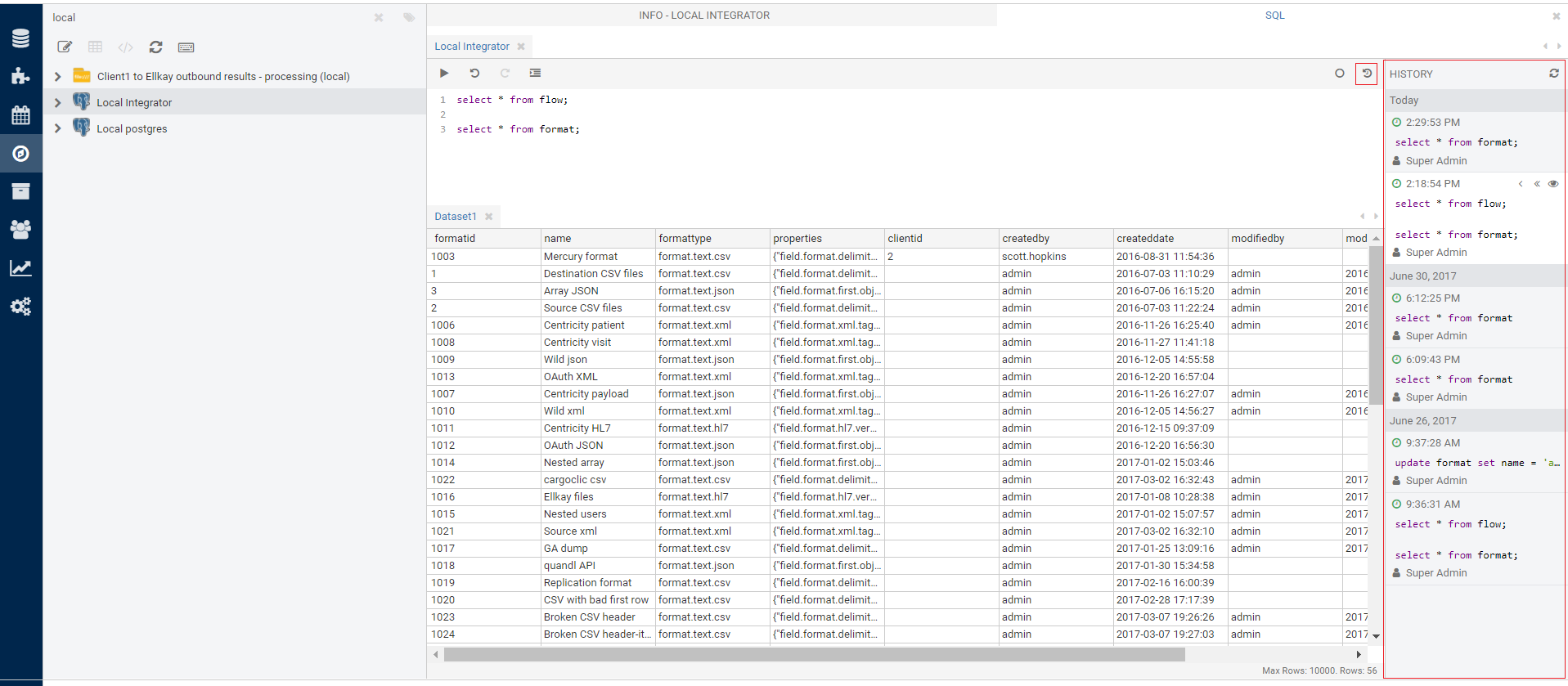The height and width of the screenshot is (686, 1568).
Task: Expand the Local postgres connection node
Action: 57,128
